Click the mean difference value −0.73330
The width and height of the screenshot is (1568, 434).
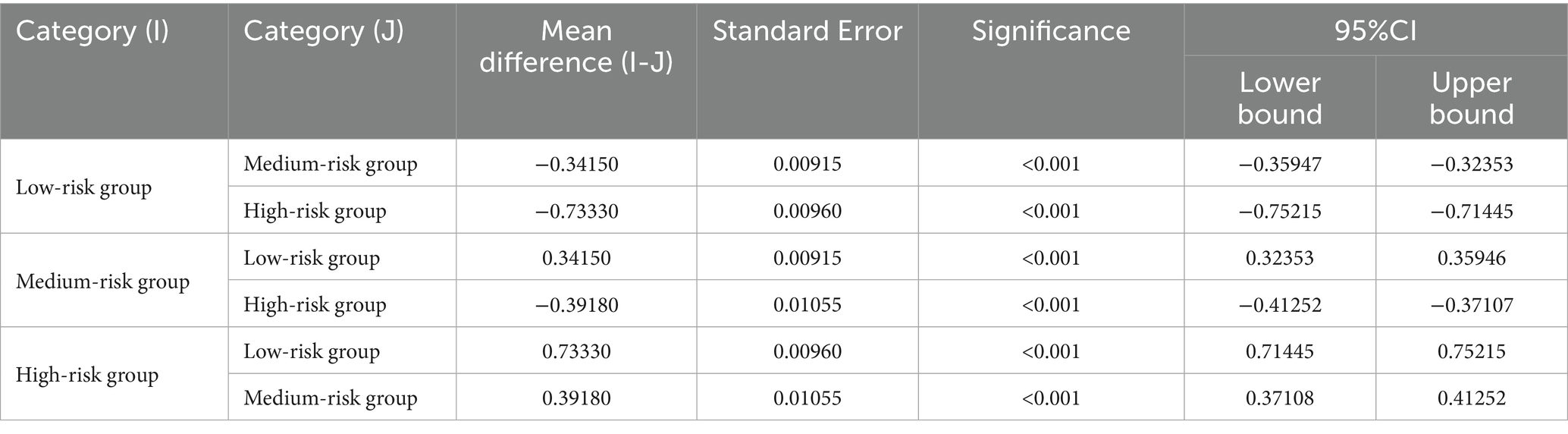(576, 211)
